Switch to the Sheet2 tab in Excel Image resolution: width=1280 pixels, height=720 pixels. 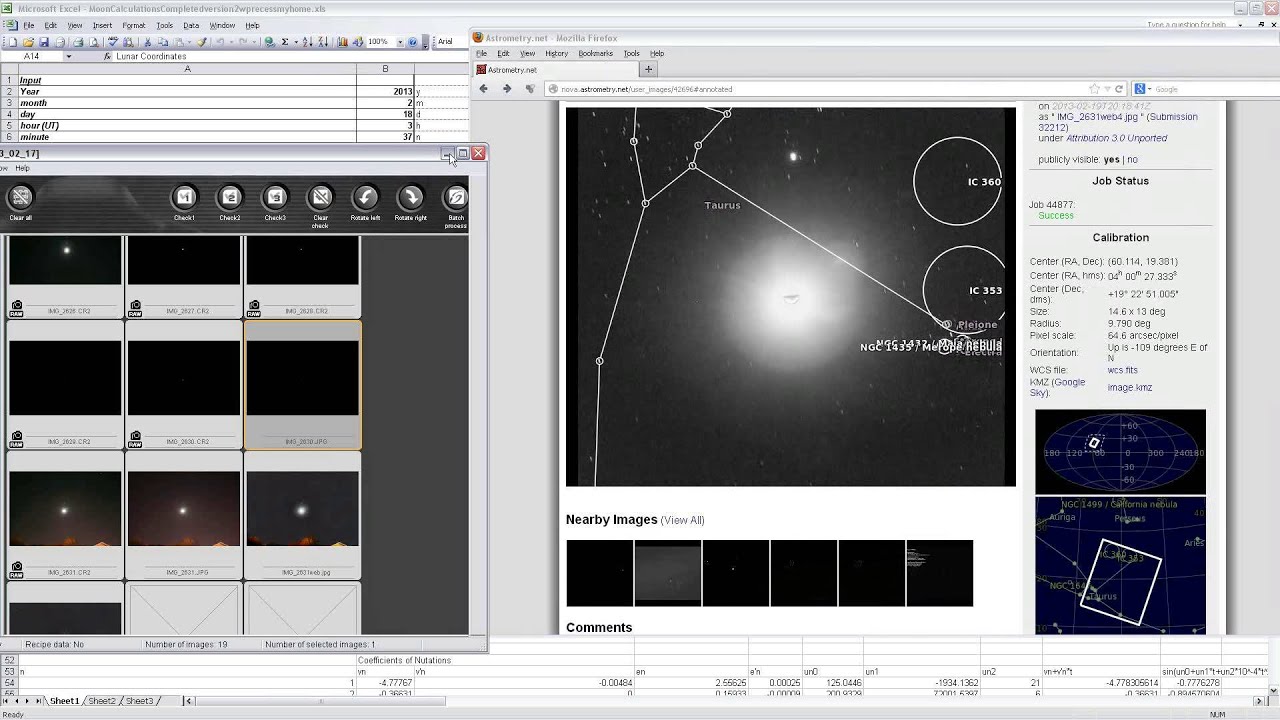coord(102,701)
